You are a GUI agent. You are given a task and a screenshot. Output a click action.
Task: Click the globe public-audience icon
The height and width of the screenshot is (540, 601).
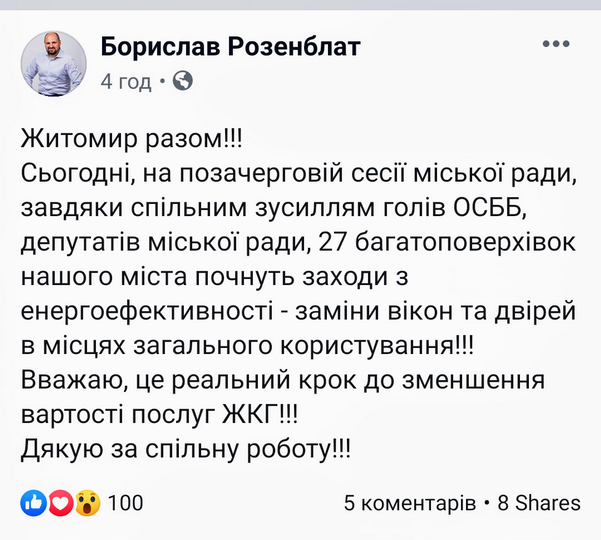point(182,81)
